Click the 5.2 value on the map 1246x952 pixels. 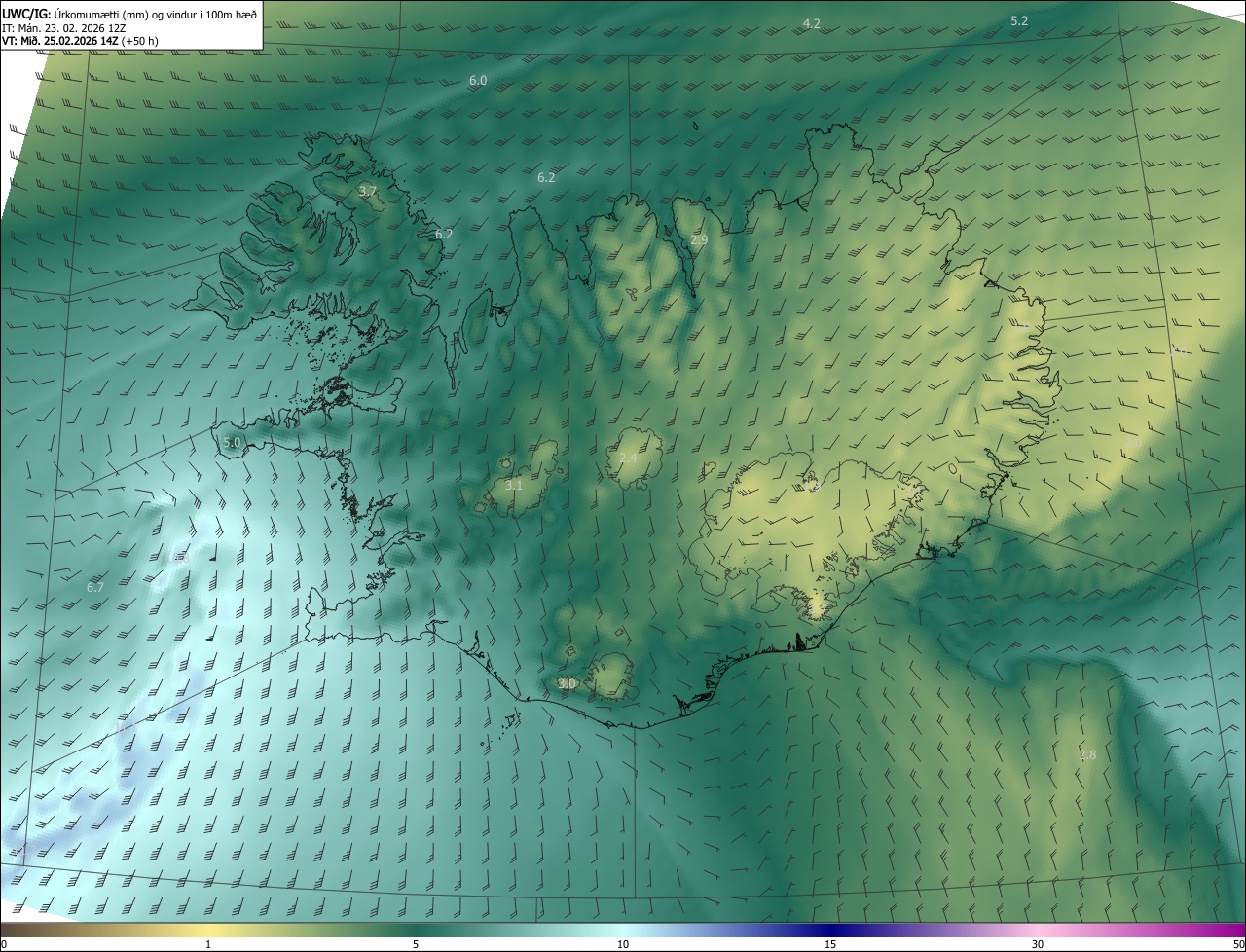(1019, 20)
